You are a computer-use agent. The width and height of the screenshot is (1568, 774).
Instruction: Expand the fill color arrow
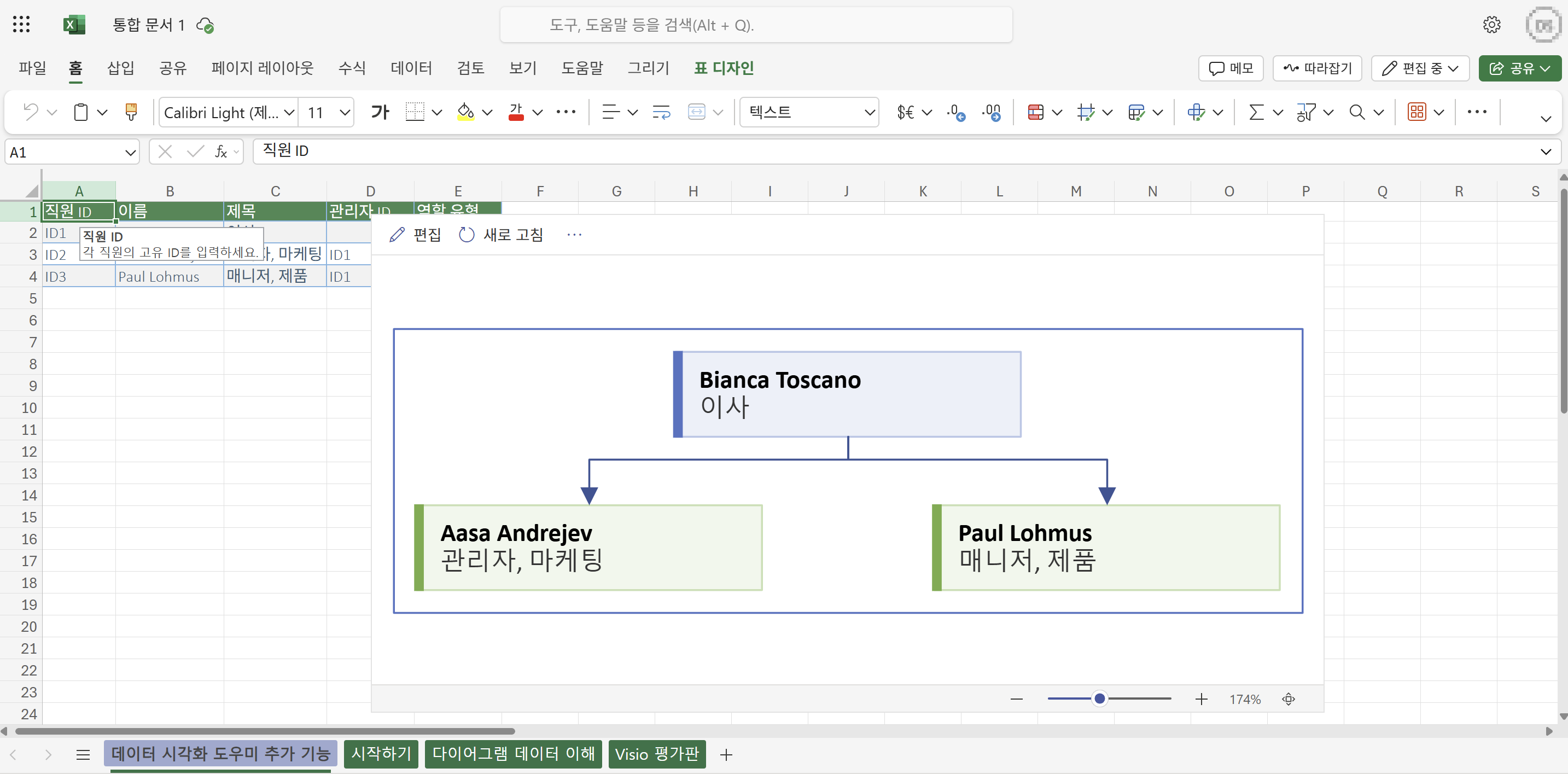point(487,113)
